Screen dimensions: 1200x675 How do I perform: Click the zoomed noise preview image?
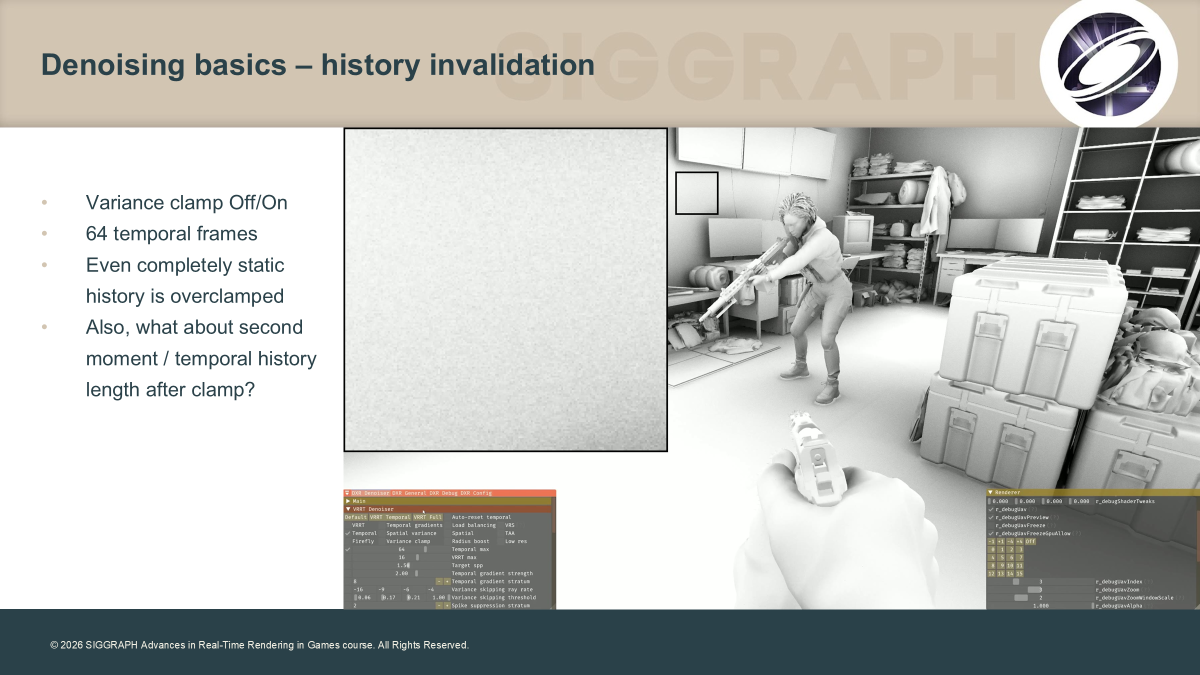(505, 290)
